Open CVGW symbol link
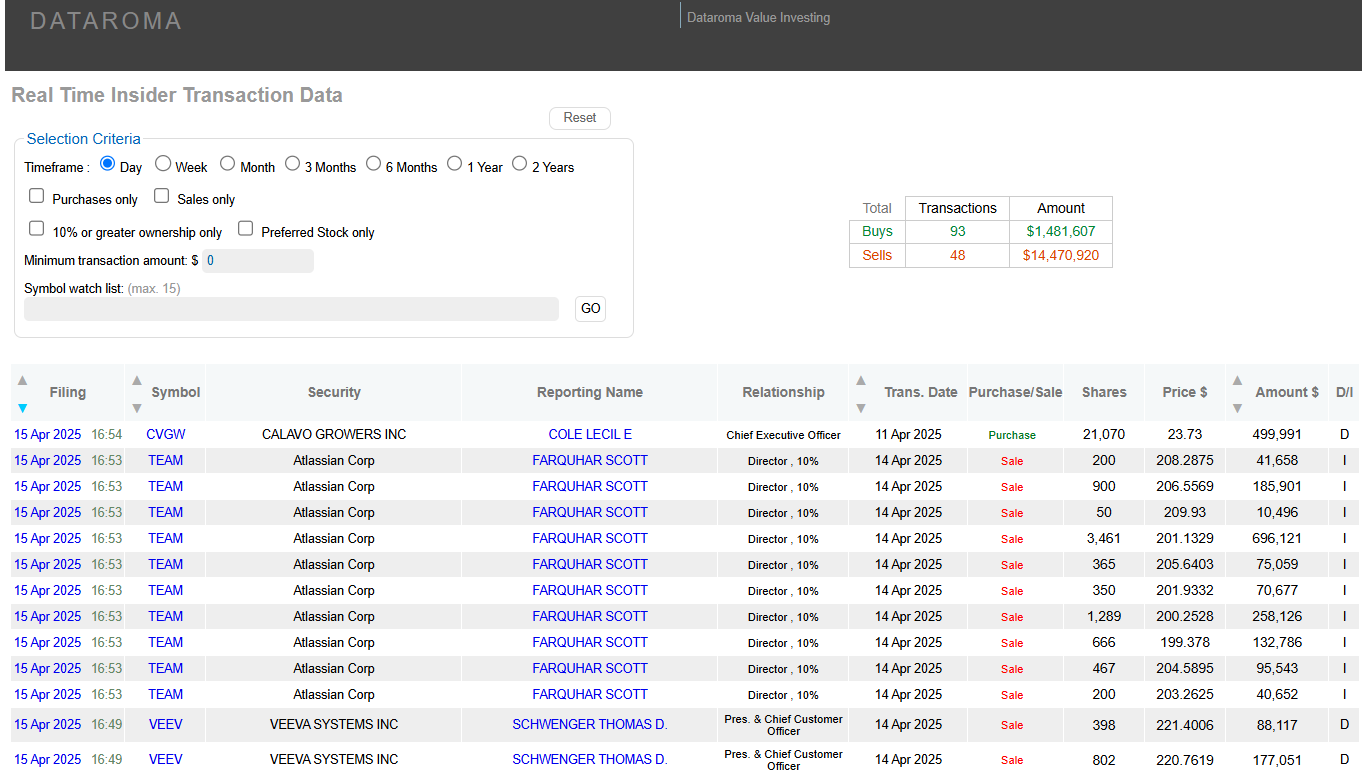 click(x=166, y=434)
